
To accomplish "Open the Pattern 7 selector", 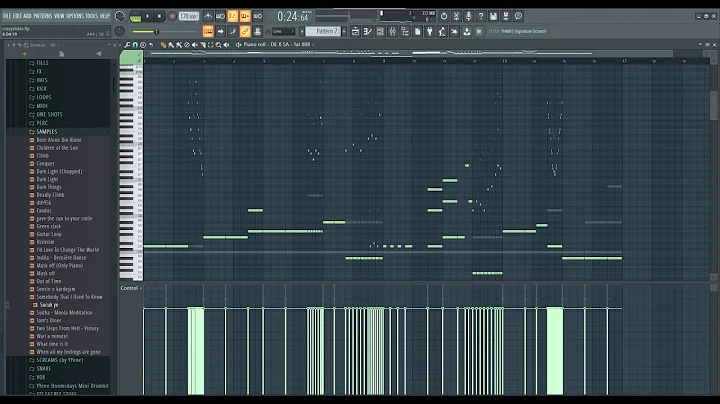I will pos(323,31).
